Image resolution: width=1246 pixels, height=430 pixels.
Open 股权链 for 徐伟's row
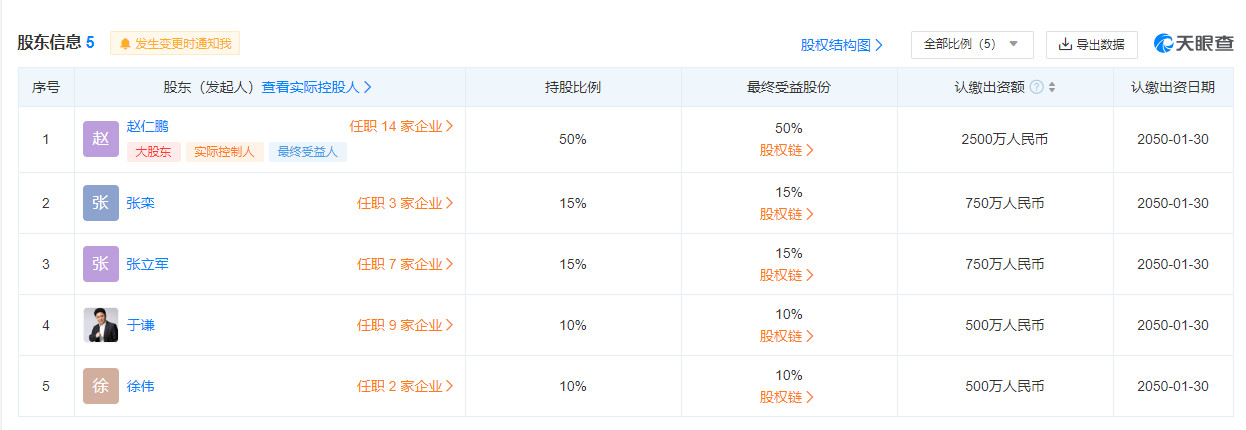tap(787, 396)
